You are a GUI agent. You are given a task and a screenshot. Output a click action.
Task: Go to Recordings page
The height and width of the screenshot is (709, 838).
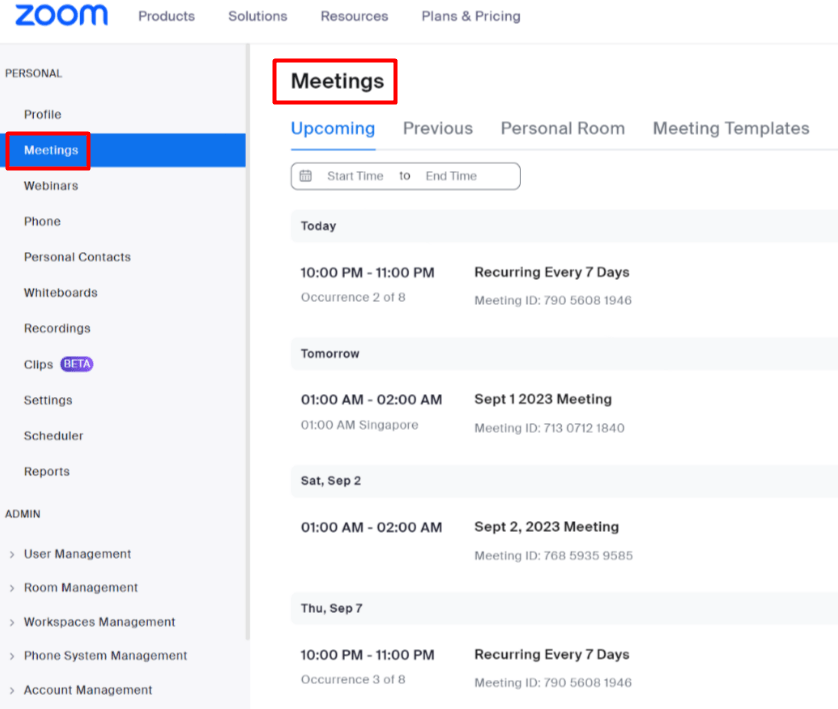click(57, 328)
